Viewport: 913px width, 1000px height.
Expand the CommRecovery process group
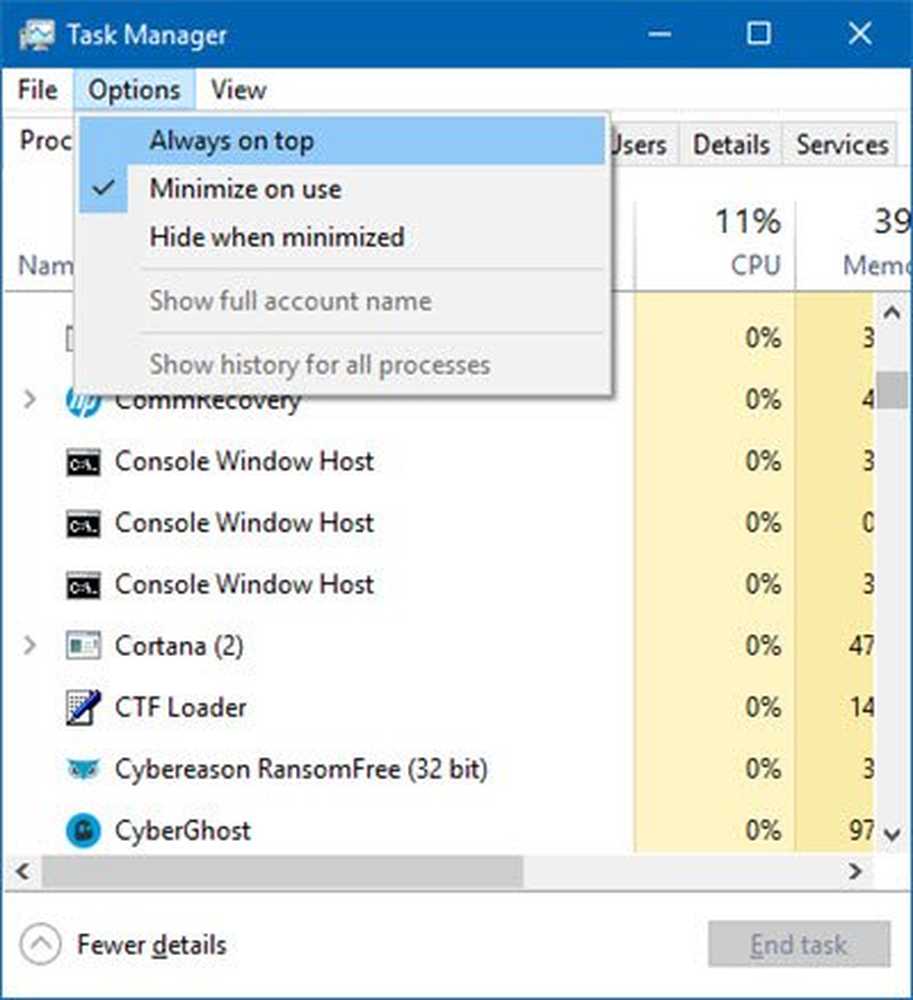[30, 401]
